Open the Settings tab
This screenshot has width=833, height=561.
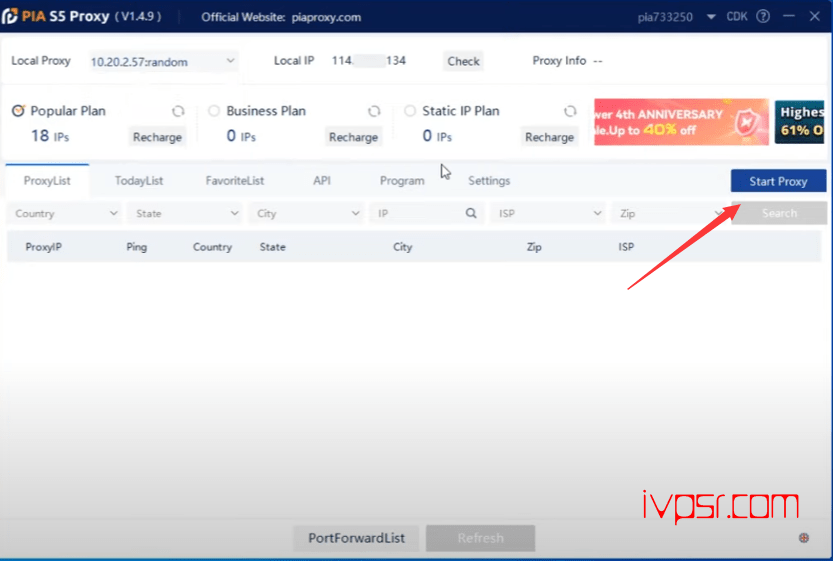click(489, 181)
